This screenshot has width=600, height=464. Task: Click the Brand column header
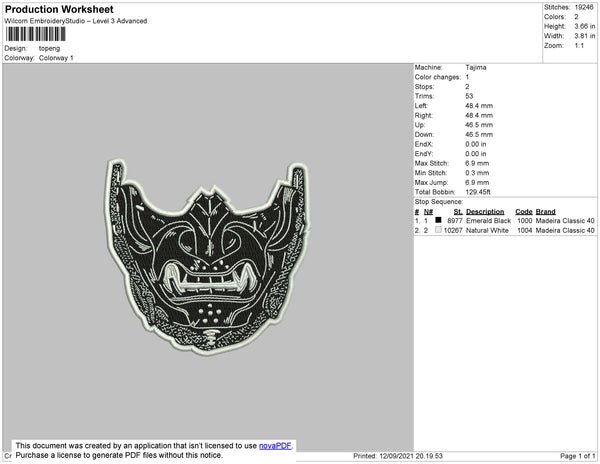(545, 212)
